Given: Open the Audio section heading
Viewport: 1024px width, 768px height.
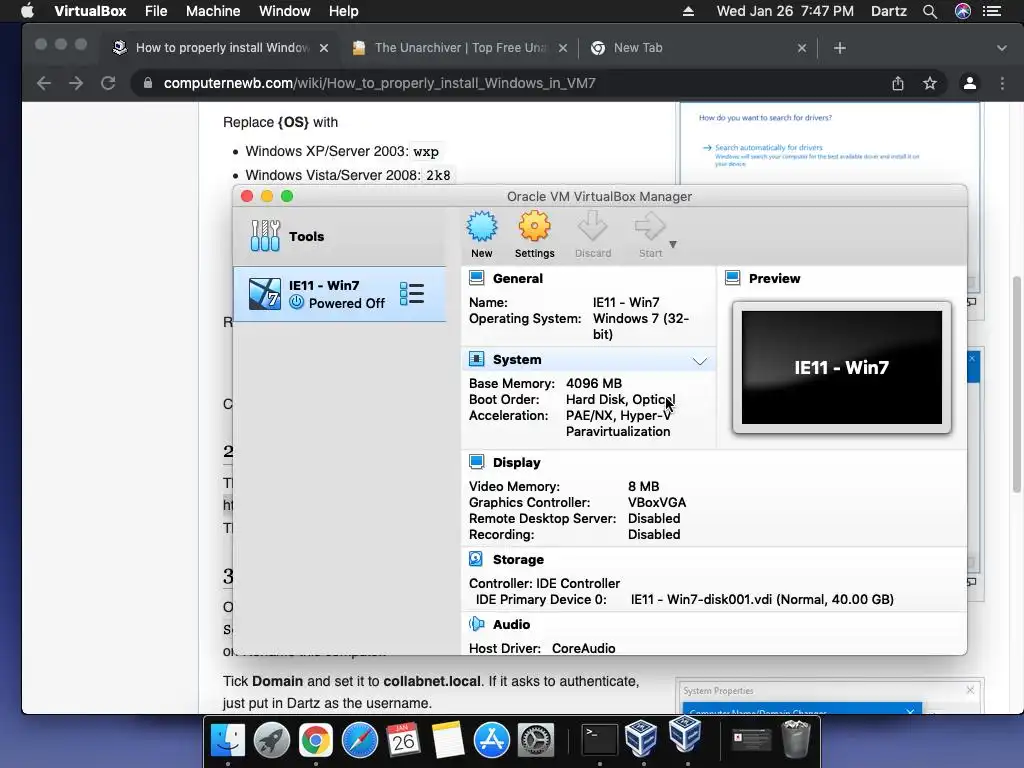Looking at the screenshot, I should pyautogui.click(x=511, y=624).
